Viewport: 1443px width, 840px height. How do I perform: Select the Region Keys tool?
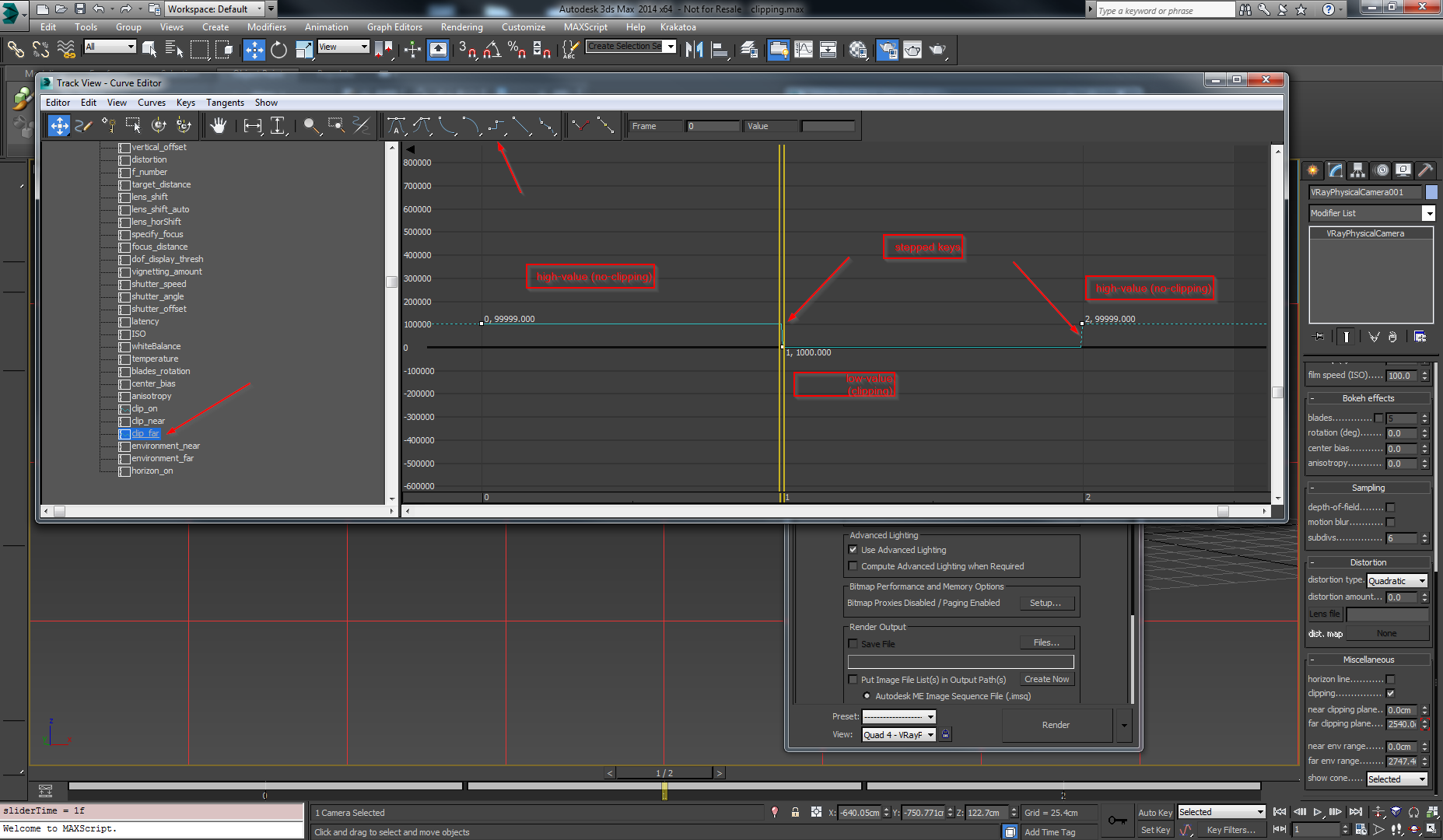[x=134, y=125]
